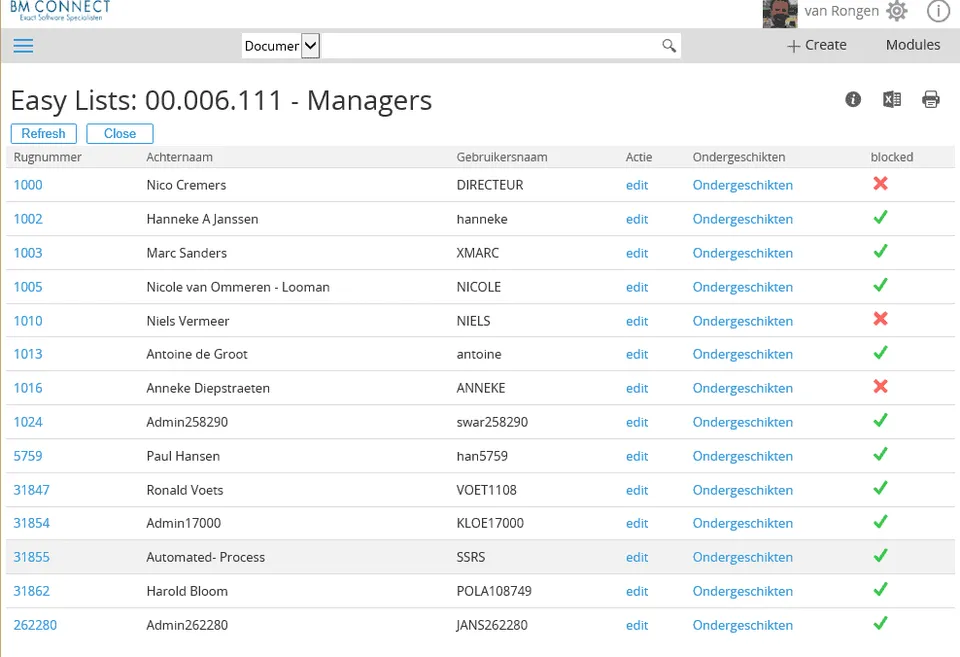View Ondergeschikten of Admin262280
This screenshot has height=657, width=960.
(x=743, y=625)
